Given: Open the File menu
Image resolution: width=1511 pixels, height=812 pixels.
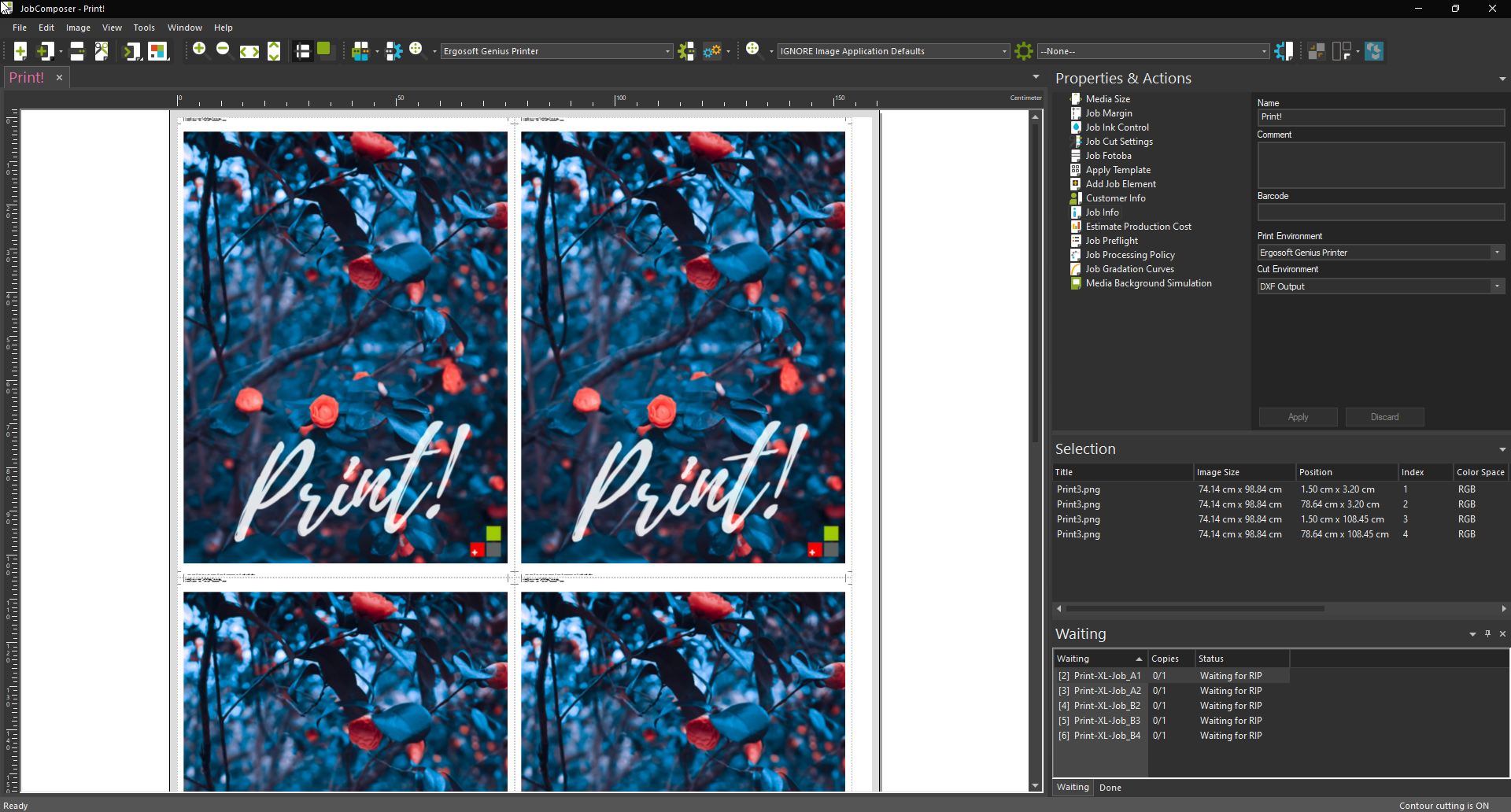Looking at the screenshot, I should (20, 28).
